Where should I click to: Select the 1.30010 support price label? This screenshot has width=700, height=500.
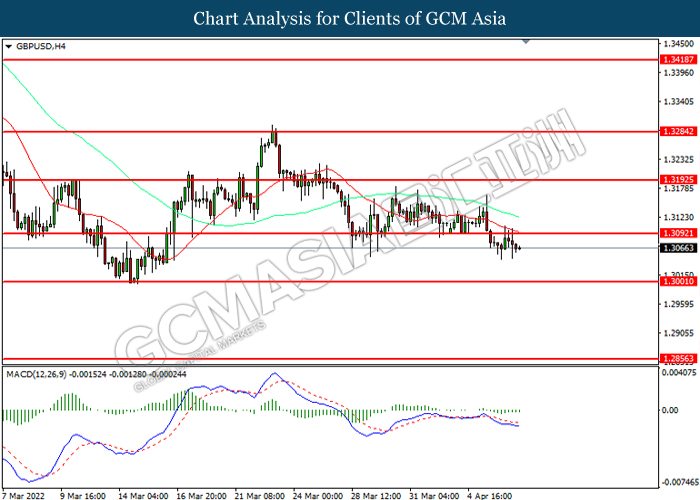pos(678,281)
